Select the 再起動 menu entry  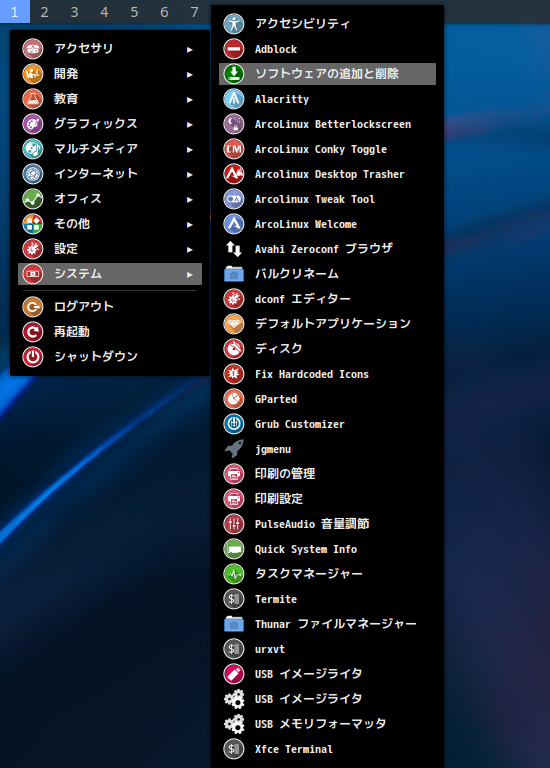pyautogui.click(x=110, y=332)
